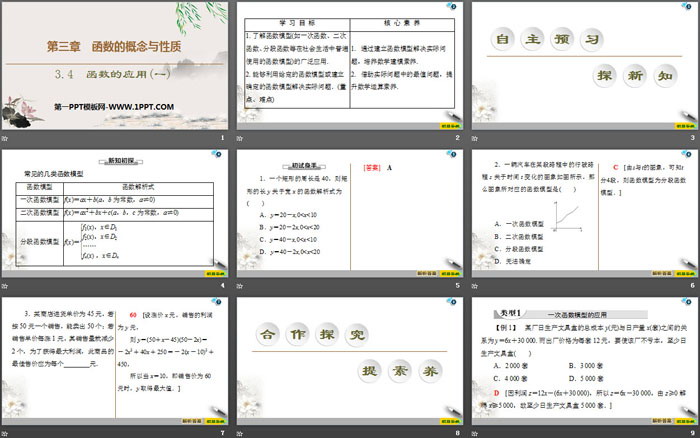
Task: Click blue round icon atop slide 6
Action: pyautogui.click(x=687, y=154)
